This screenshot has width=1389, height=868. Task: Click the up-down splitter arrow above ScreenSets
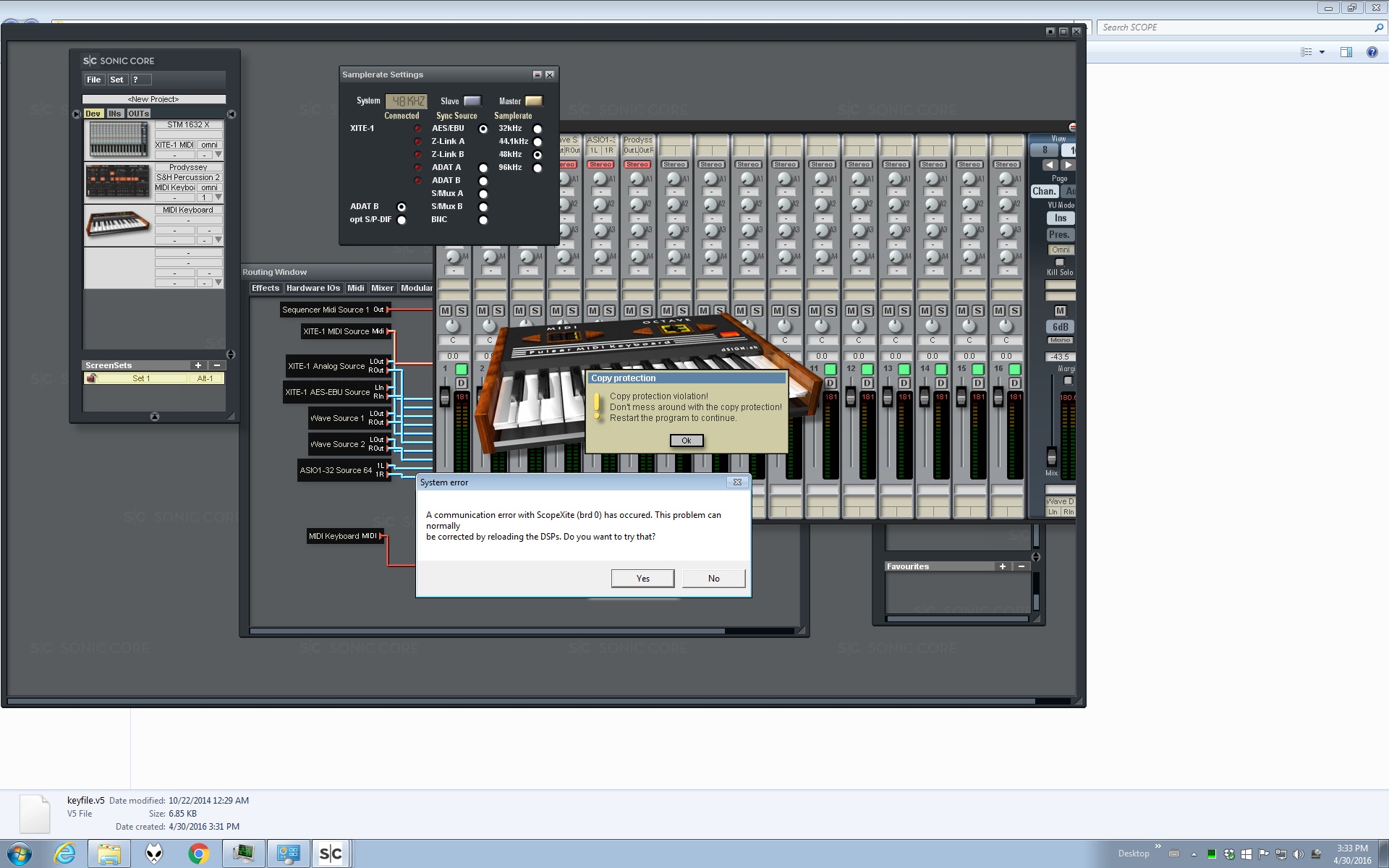click(231, 354)
